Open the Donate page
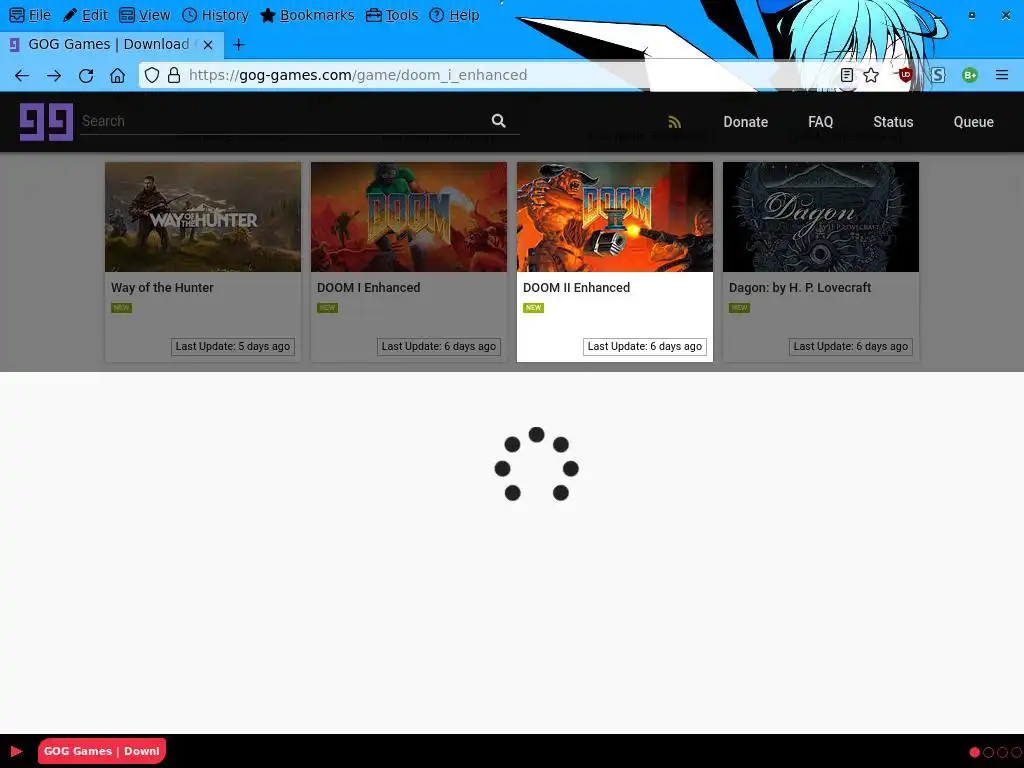Image resolution: width=1024 pixels, height=768 pixels. 745,122
